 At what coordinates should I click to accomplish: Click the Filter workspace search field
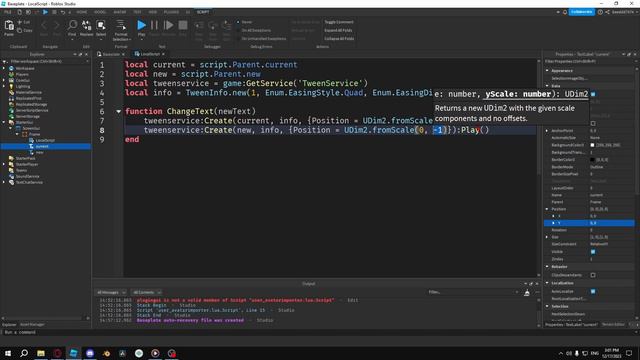(46, 61)
